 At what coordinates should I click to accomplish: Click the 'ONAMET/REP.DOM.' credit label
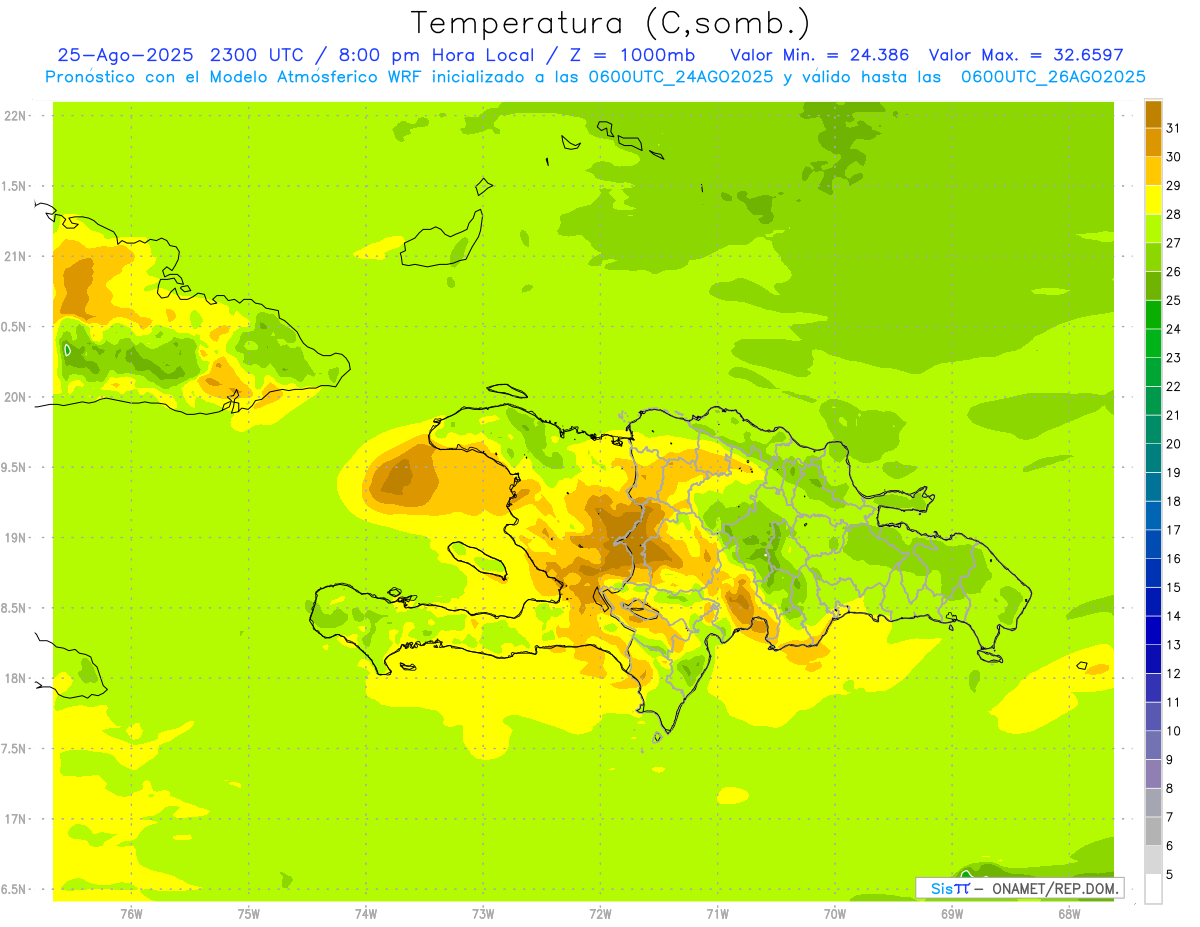tap(1054, 888)
